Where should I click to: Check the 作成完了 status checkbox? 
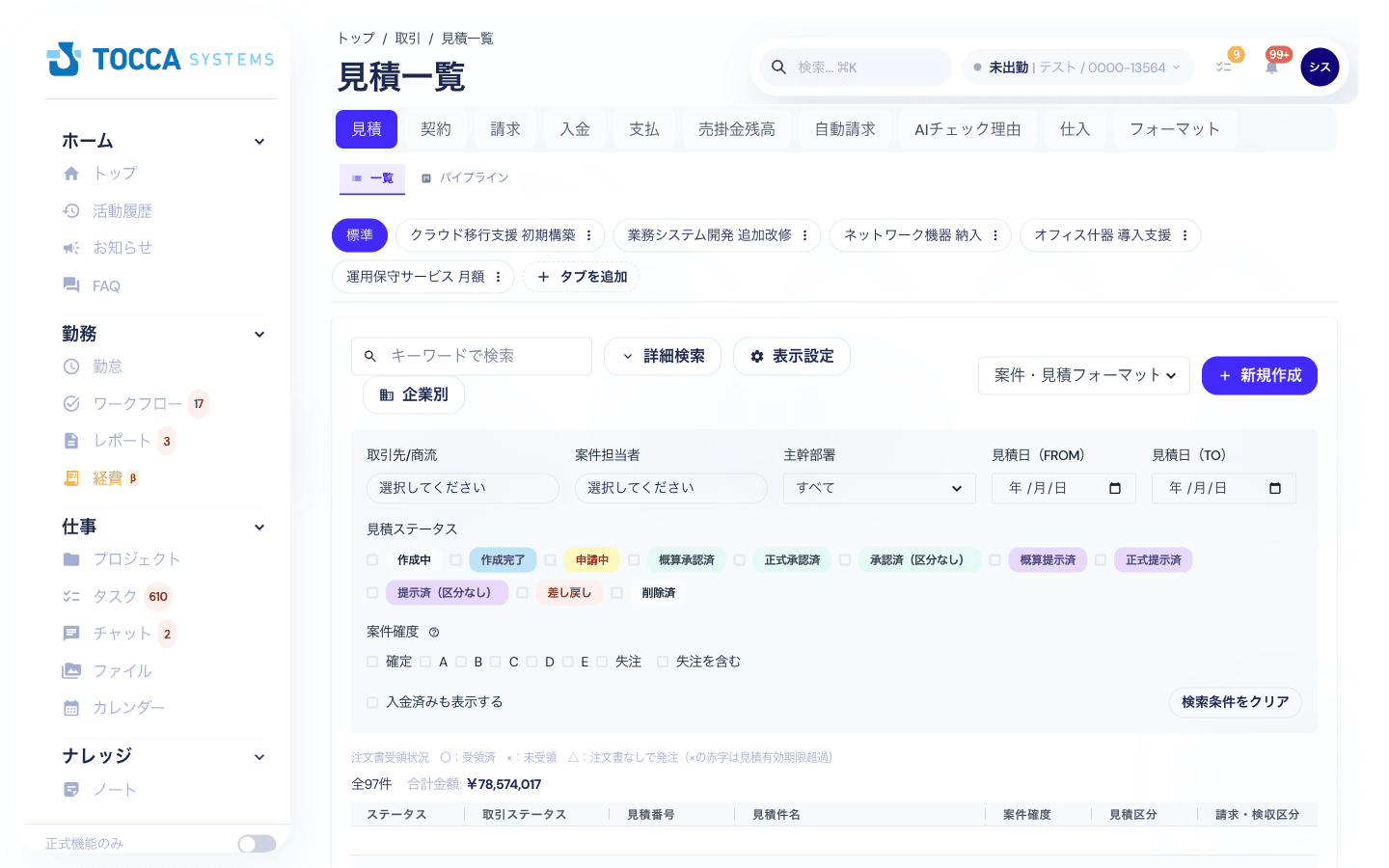coord(455,560)
